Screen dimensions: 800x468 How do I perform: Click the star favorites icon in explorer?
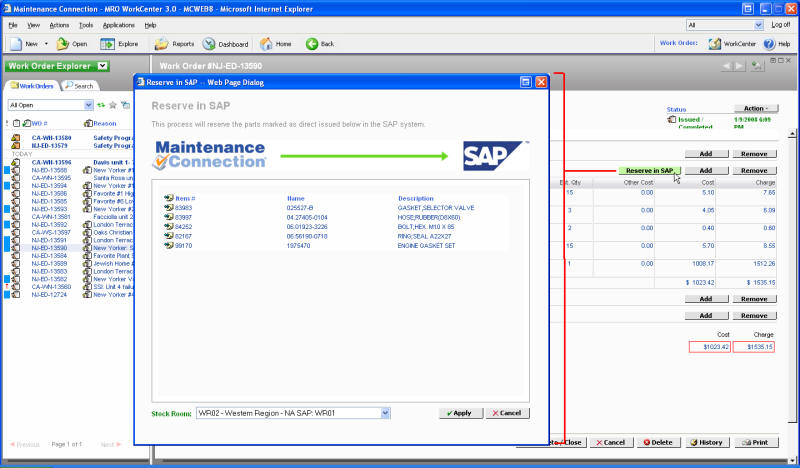coord(113,105)
